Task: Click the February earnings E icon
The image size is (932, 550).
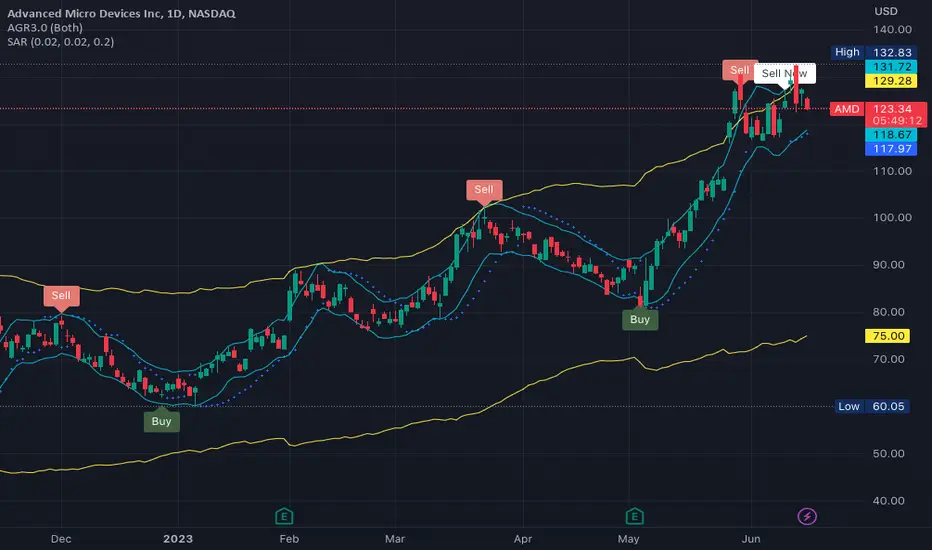Action: point(284,516)
